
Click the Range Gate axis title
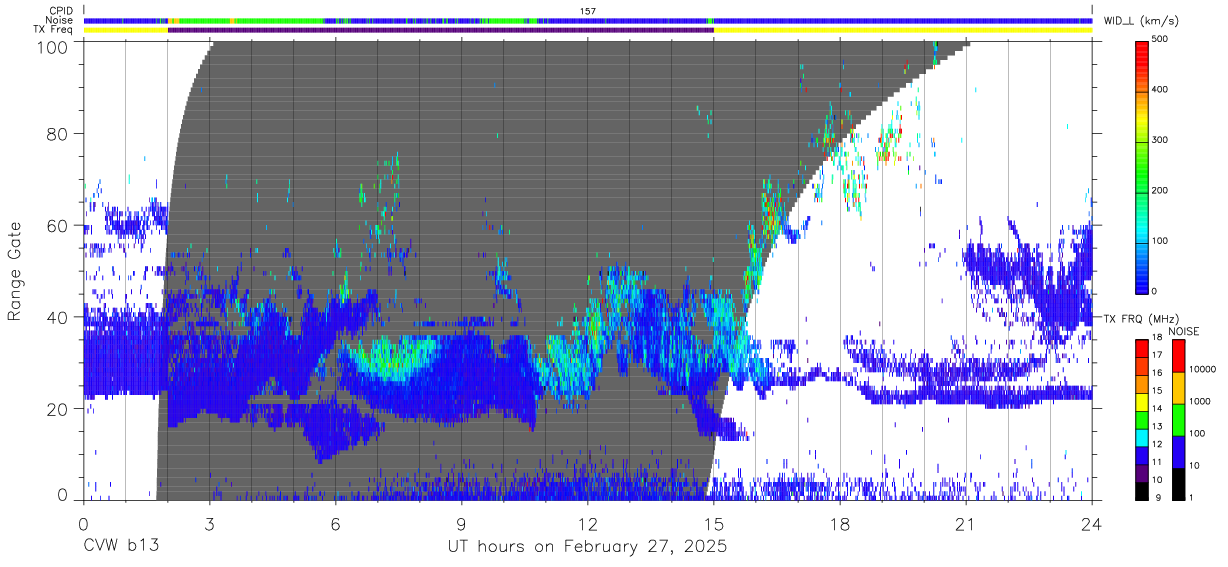15,271
